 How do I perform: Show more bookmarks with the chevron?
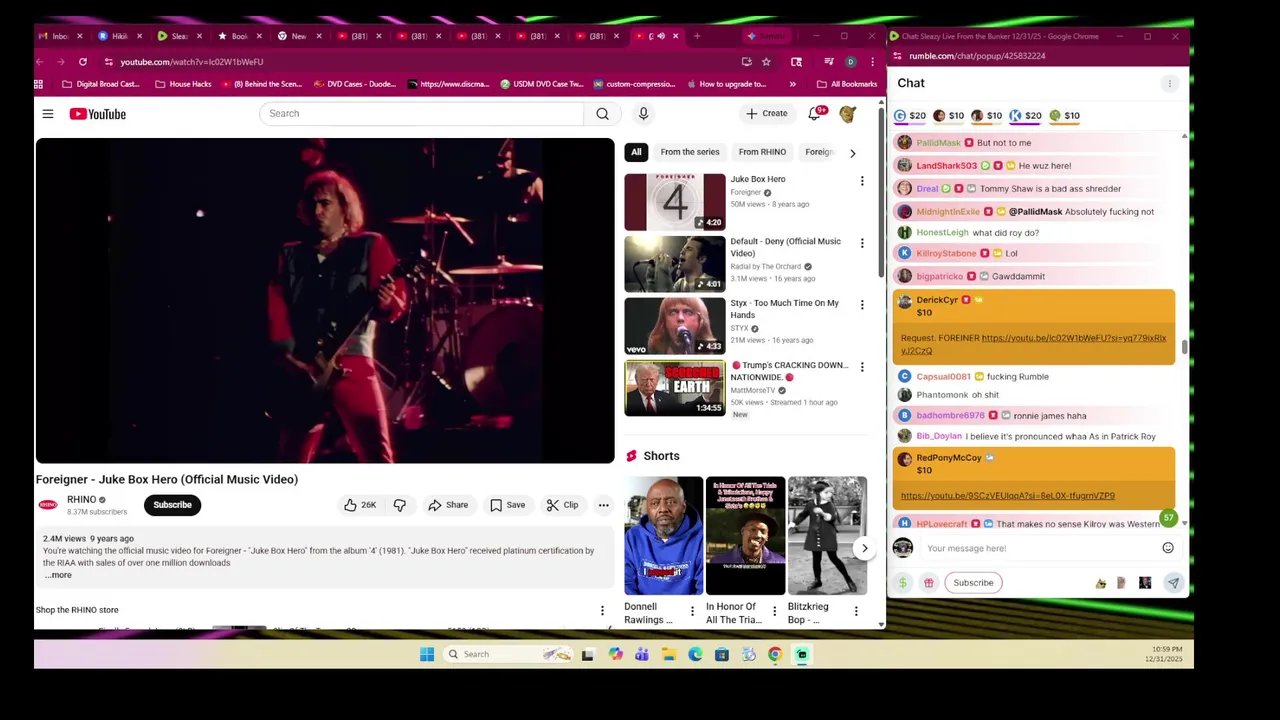click(x=793, y=84)
